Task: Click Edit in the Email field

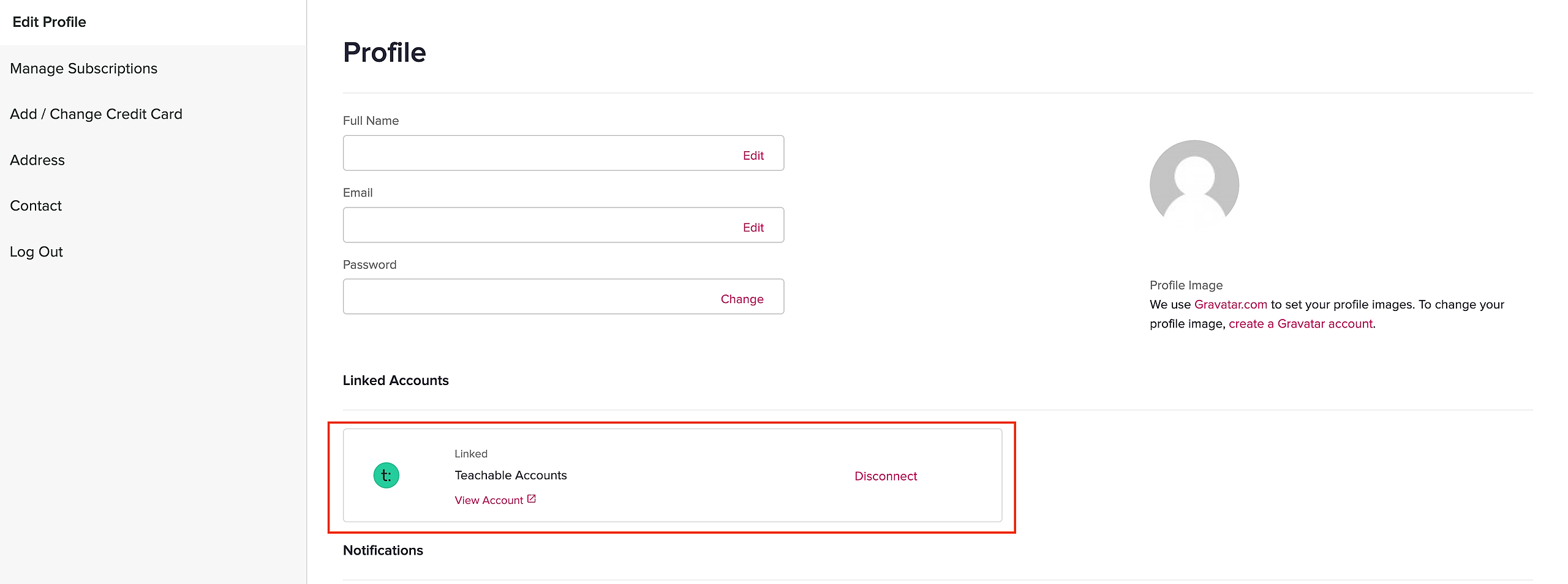Action: pos(753,228)
